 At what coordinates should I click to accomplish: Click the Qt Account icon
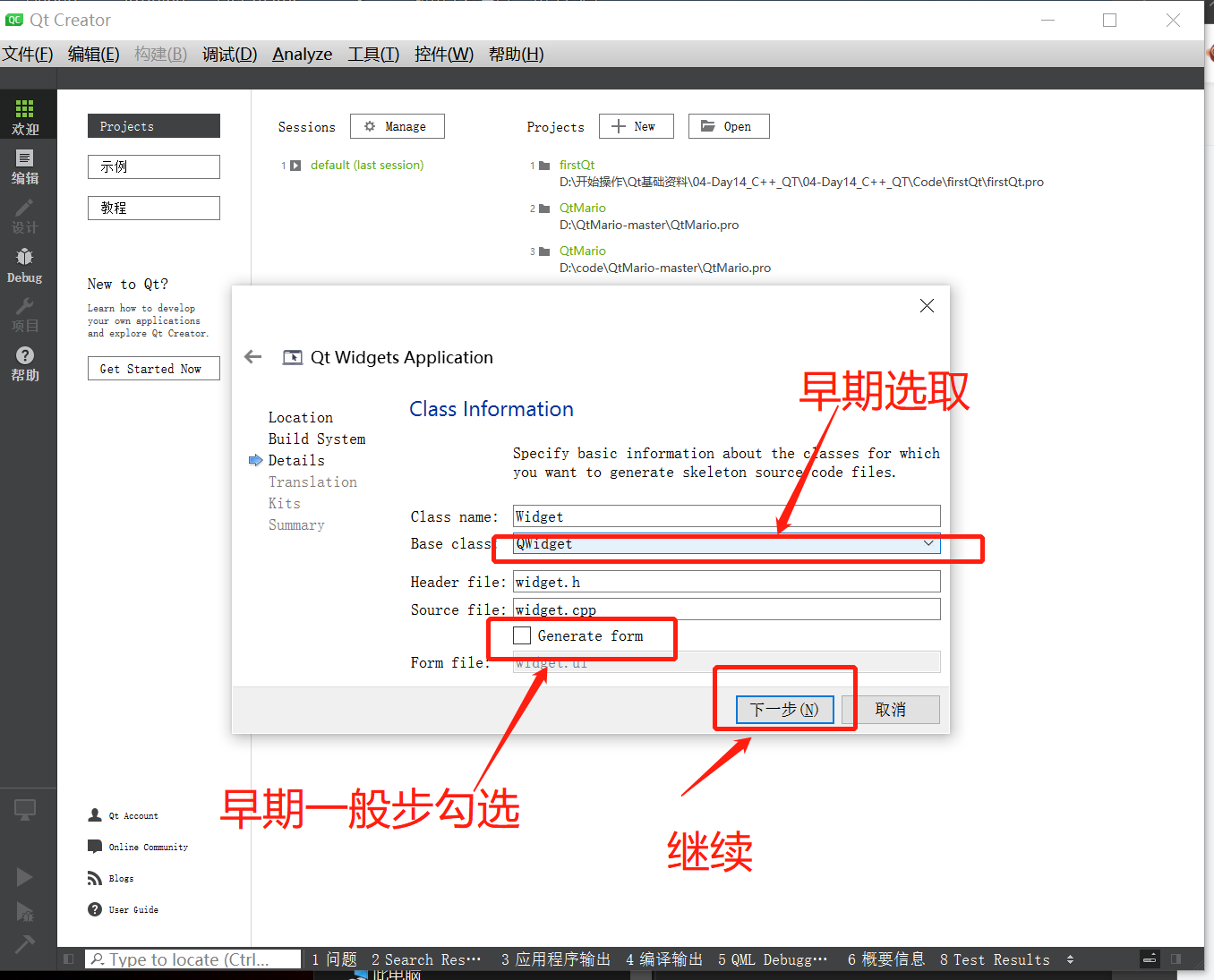[95, 815]
